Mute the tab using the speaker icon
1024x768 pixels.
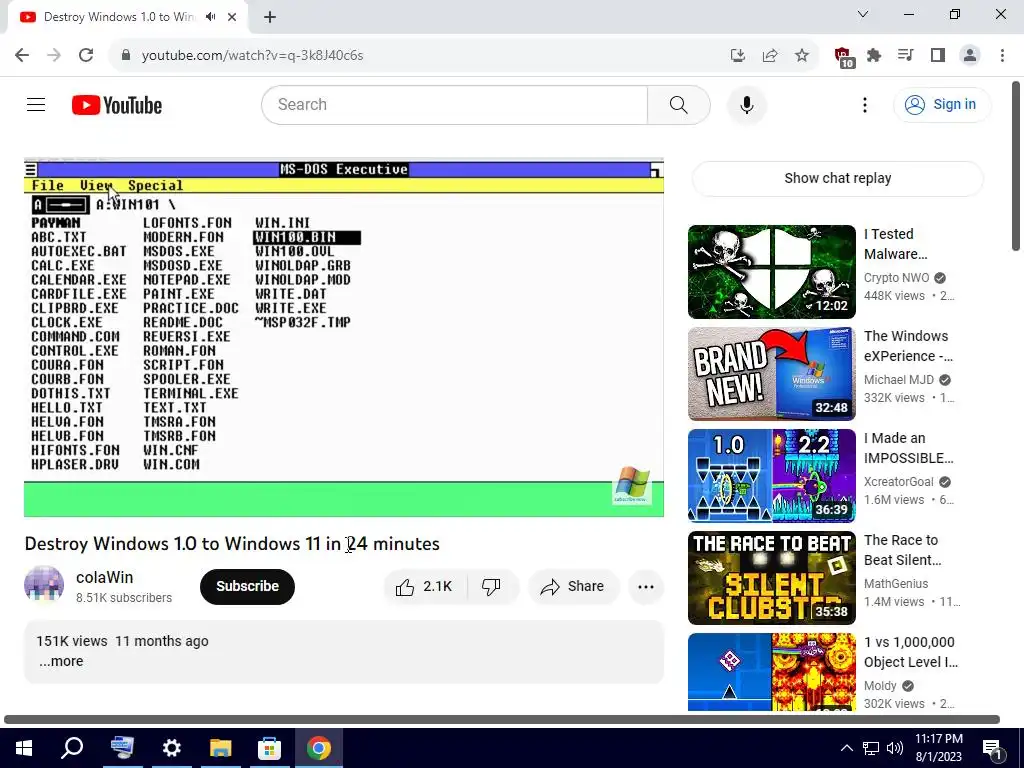tap(210, 17)
